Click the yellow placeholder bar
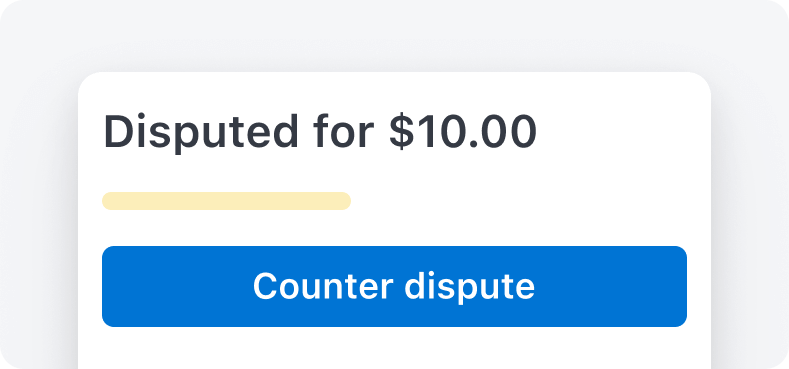The height and width of the screenshot is (369, 789). pyautogui.click(x=226, y=201)
